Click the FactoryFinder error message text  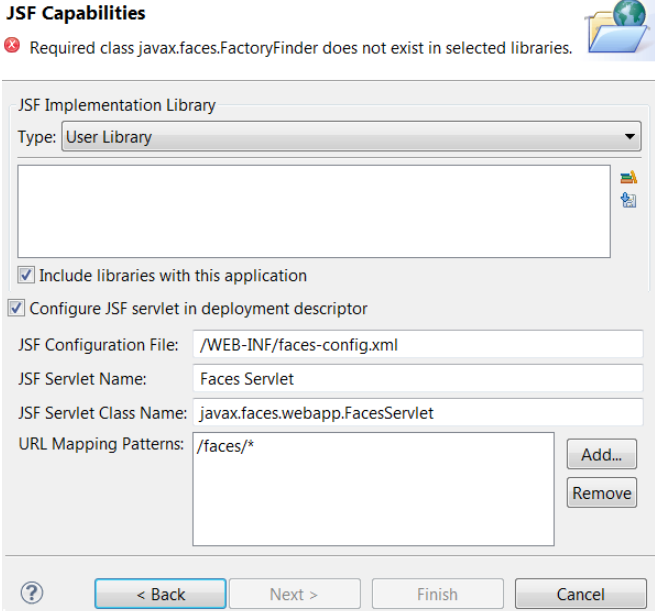[x=300, y=47]
